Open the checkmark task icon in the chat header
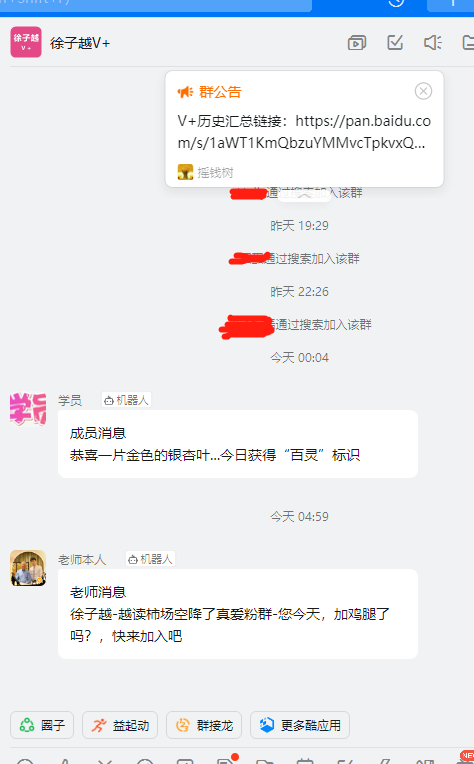The width and height of the screenshot is (474, 764). [395, 42]
